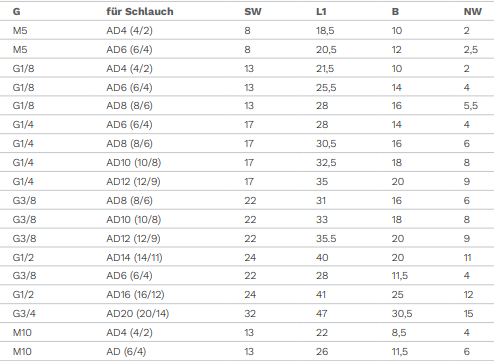Click the B value 8,5
494x362 pixels.
[399, 333]
